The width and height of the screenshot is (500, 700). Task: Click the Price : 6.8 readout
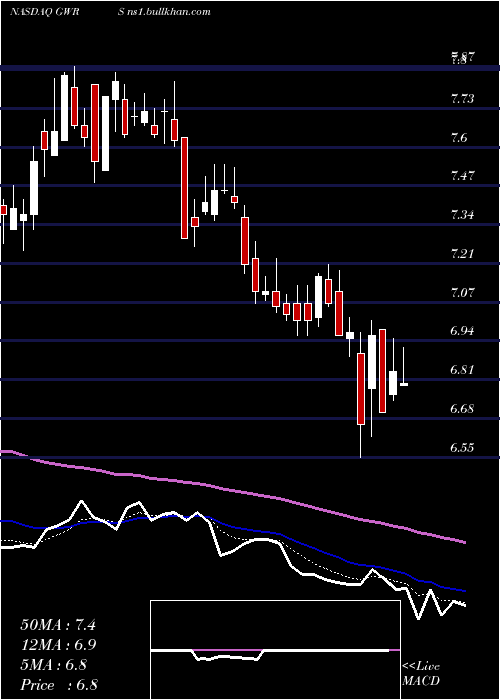[59, 684]
